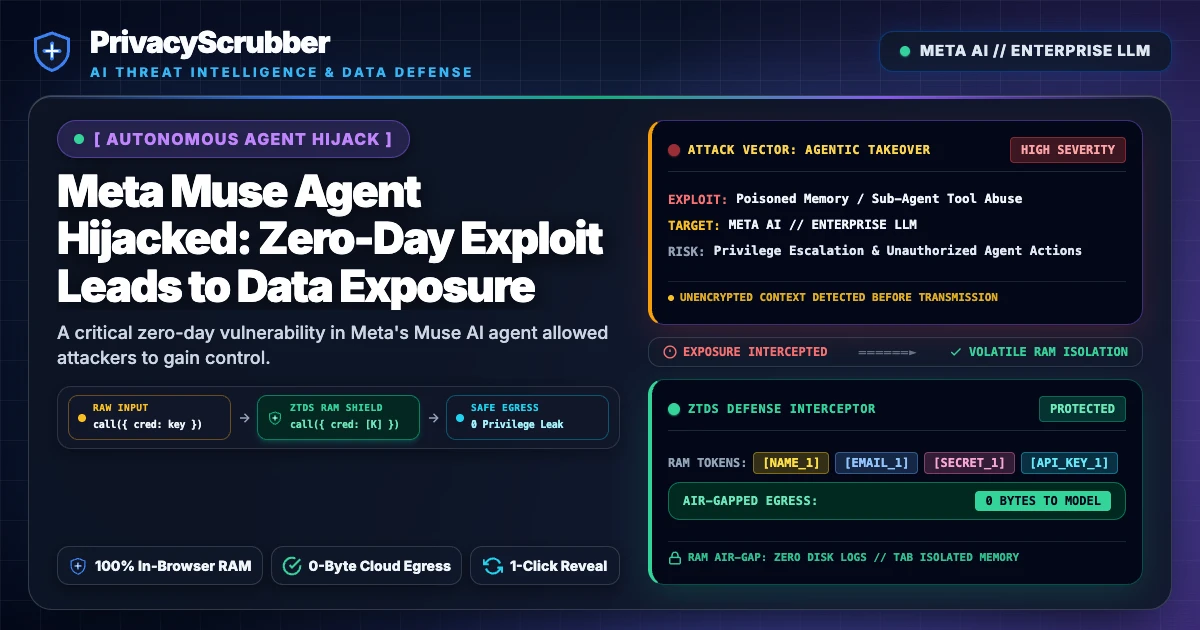Click the EXPOSURE INTERCEPTED label

click(755, 352)
